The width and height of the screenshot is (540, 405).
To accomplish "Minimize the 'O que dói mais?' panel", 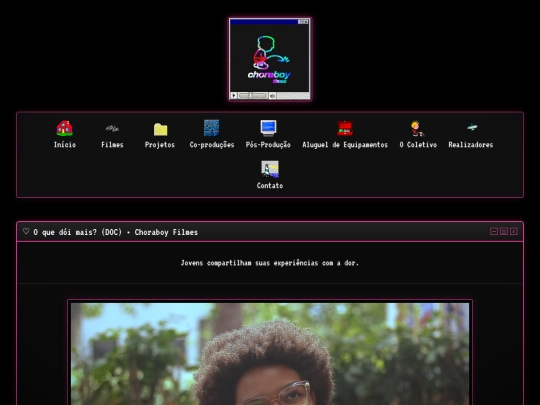I will click(x=494, y=231).
